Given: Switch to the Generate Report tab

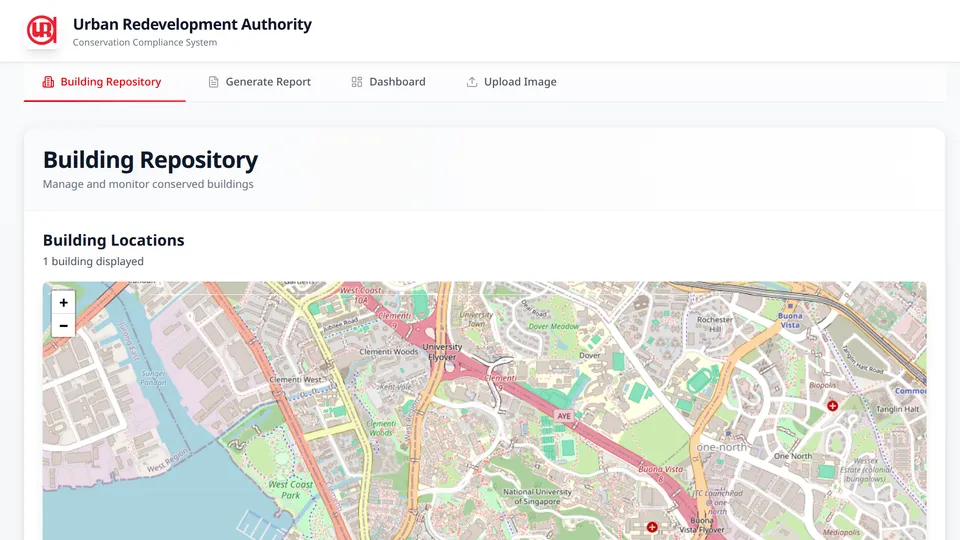Looking at the screenshot, I should click(x=260, y=82).
